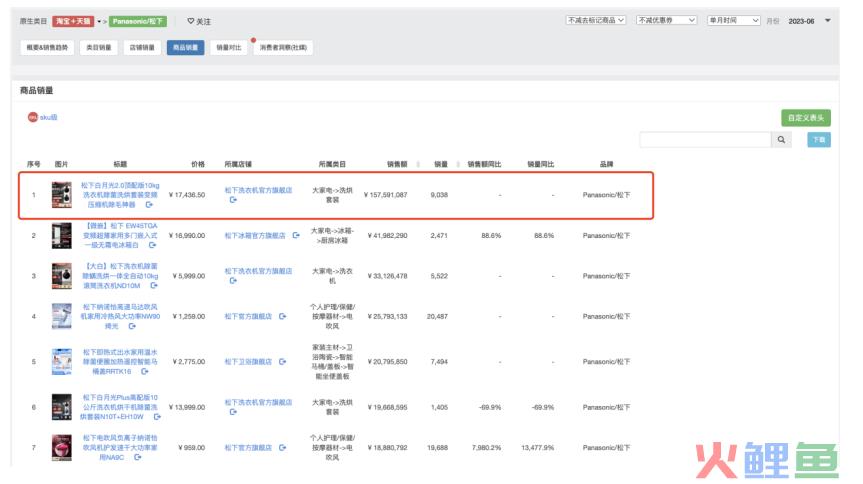This screenshot has height=484, width=863.
Task: Open the 不减优惠券 dropdown
Action: 667,20
